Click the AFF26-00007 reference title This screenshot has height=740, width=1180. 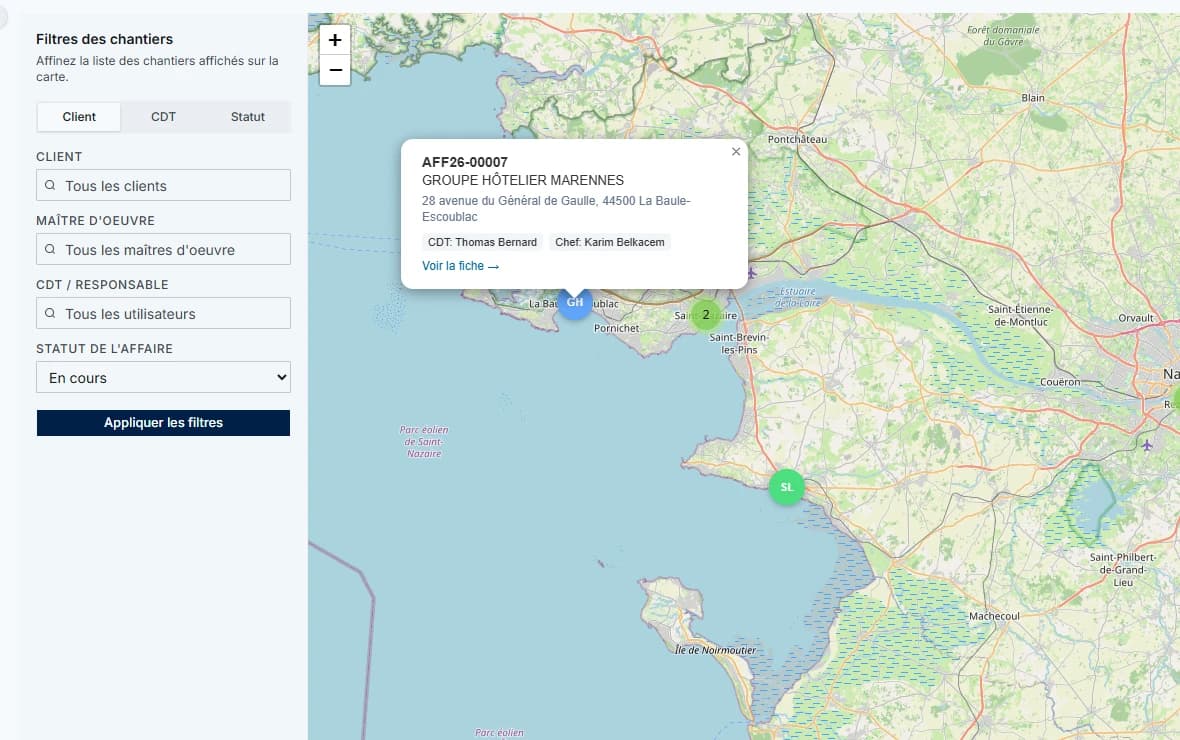(x=465, y=162)
